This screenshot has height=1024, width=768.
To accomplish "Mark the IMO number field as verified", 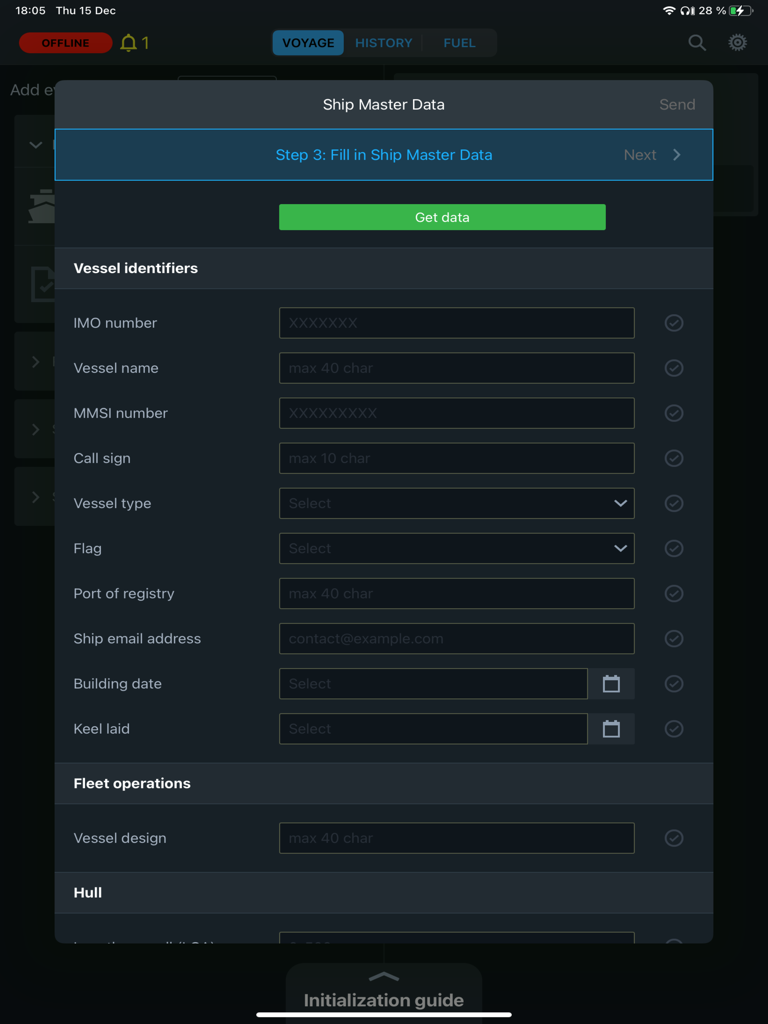I will pyautogui.click(x=673, y=322).
